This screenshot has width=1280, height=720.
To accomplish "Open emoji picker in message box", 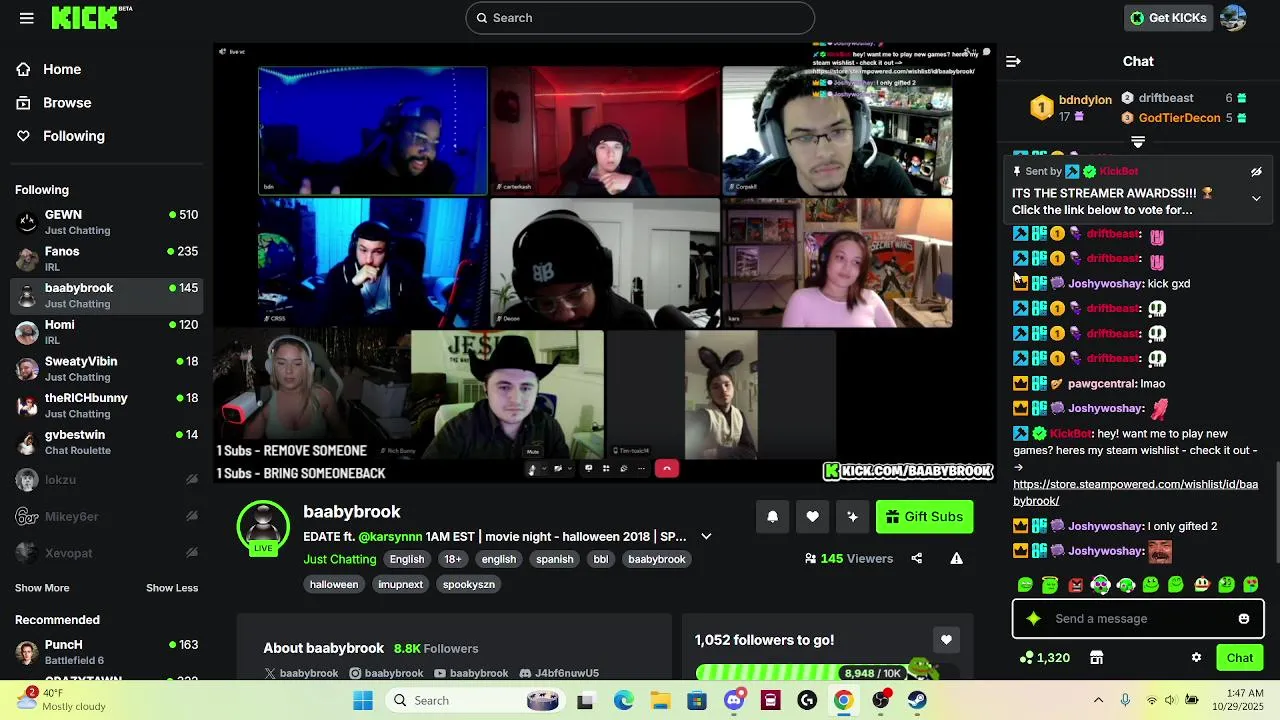I will (x=1244, y=619).
